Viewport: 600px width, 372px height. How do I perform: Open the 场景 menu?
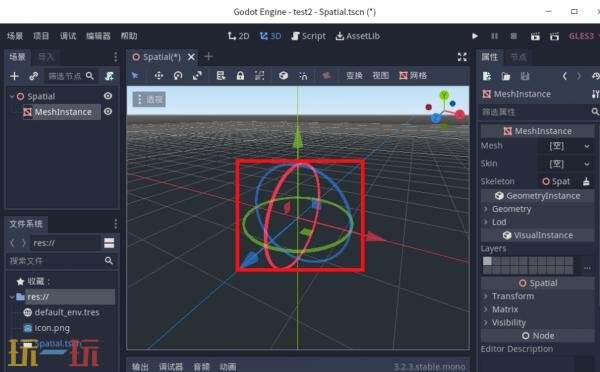[x=15, y=36]
